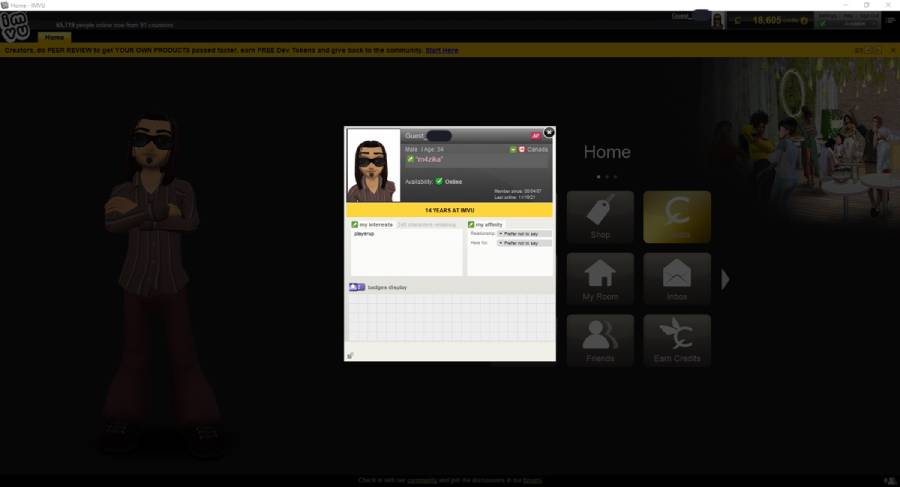Click the edit icon beside Canada

coord(513,149)
